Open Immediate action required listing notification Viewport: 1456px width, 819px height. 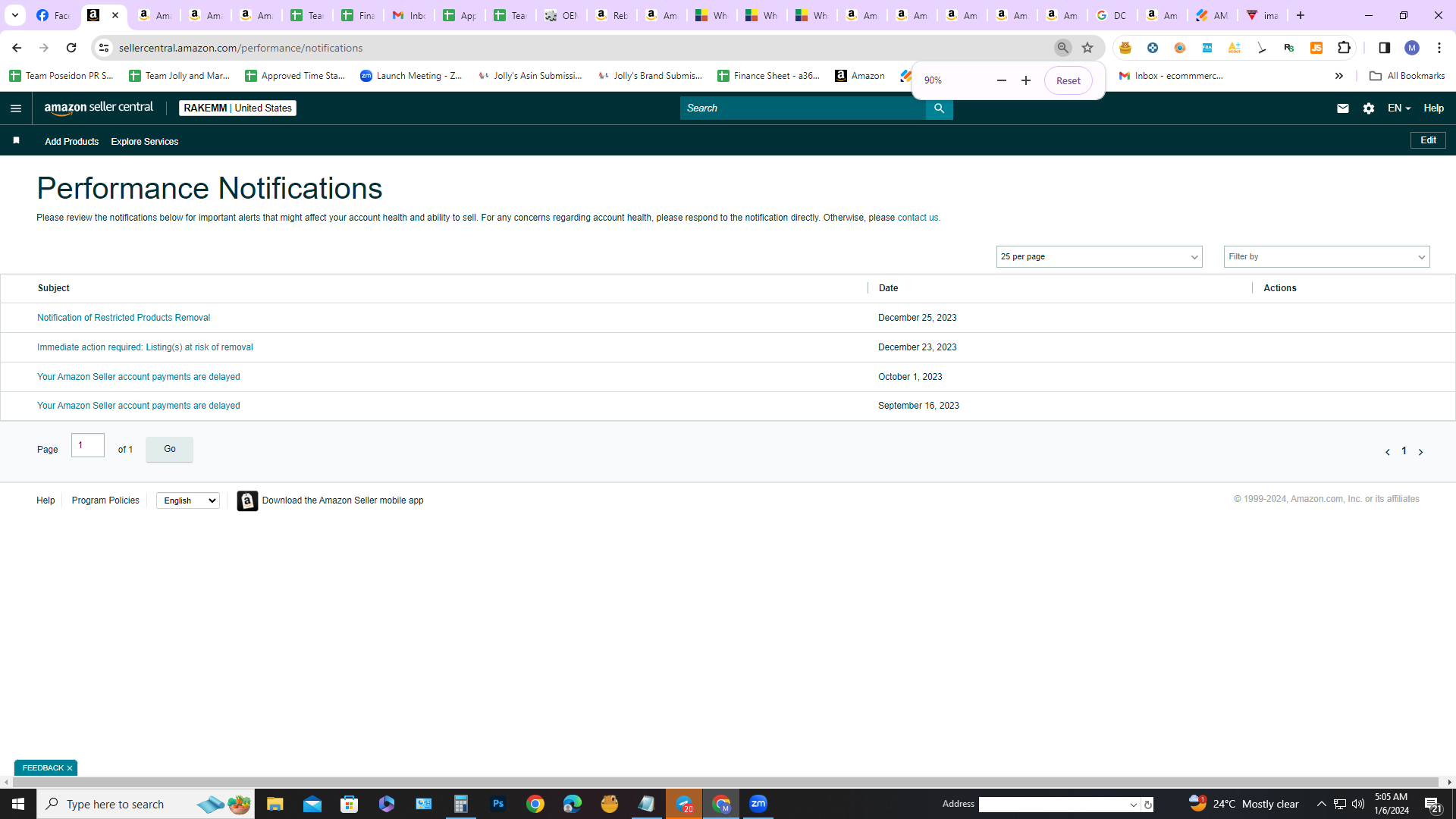[145, 347]
